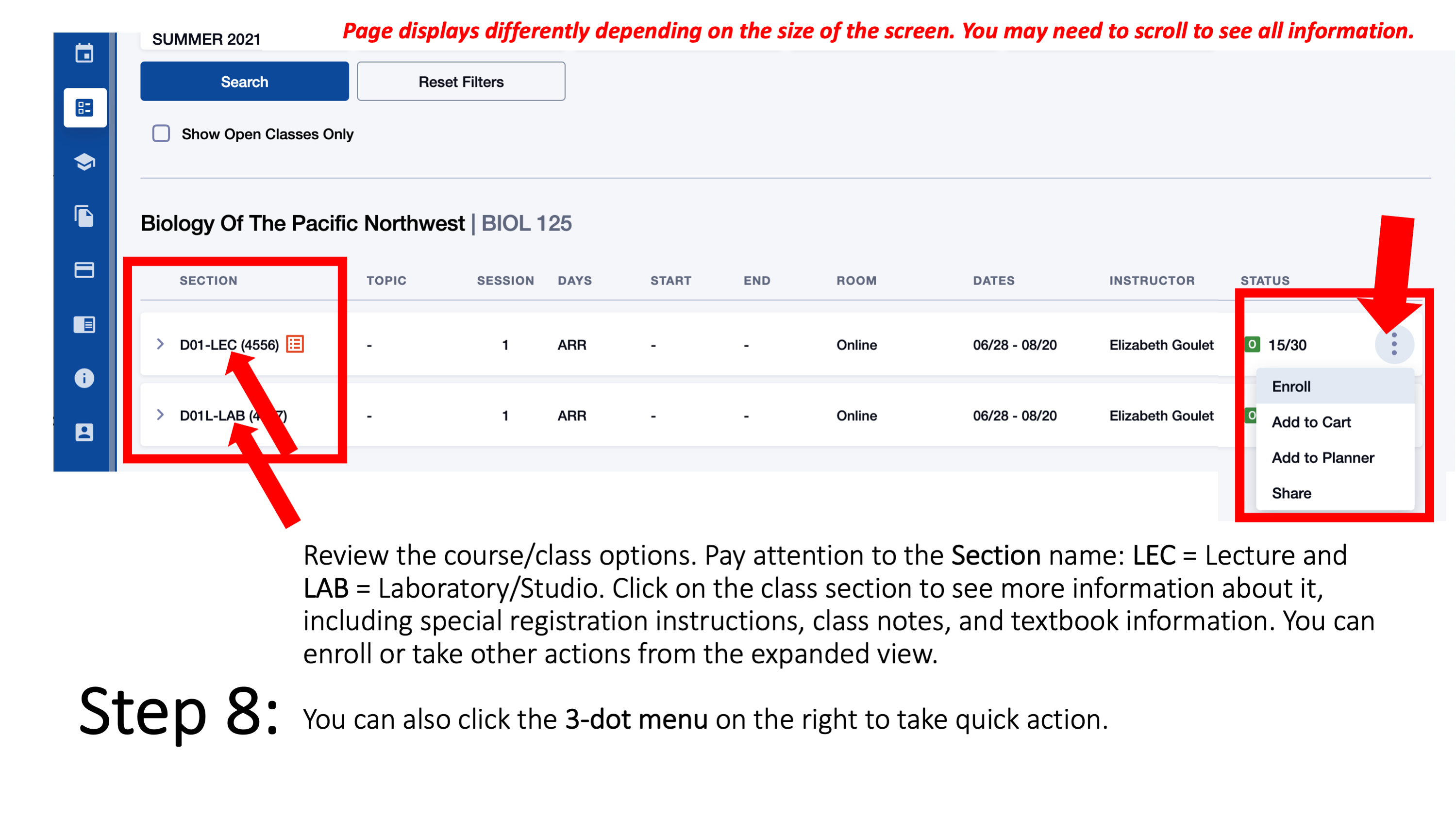This screenshot has height=819, width=1456.
Task: Click the Search button
Action: coord(244,82)
